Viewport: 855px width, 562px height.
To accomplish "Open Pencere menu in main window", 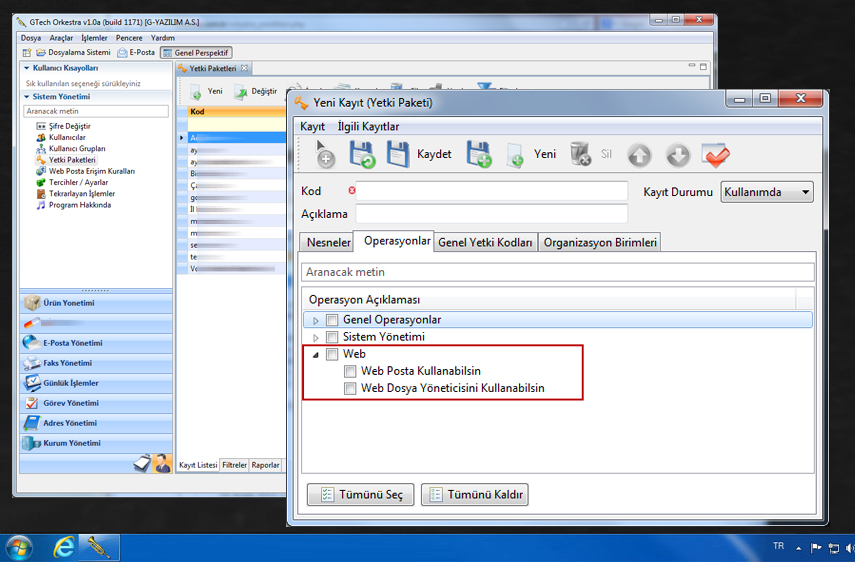I will 129,38.
